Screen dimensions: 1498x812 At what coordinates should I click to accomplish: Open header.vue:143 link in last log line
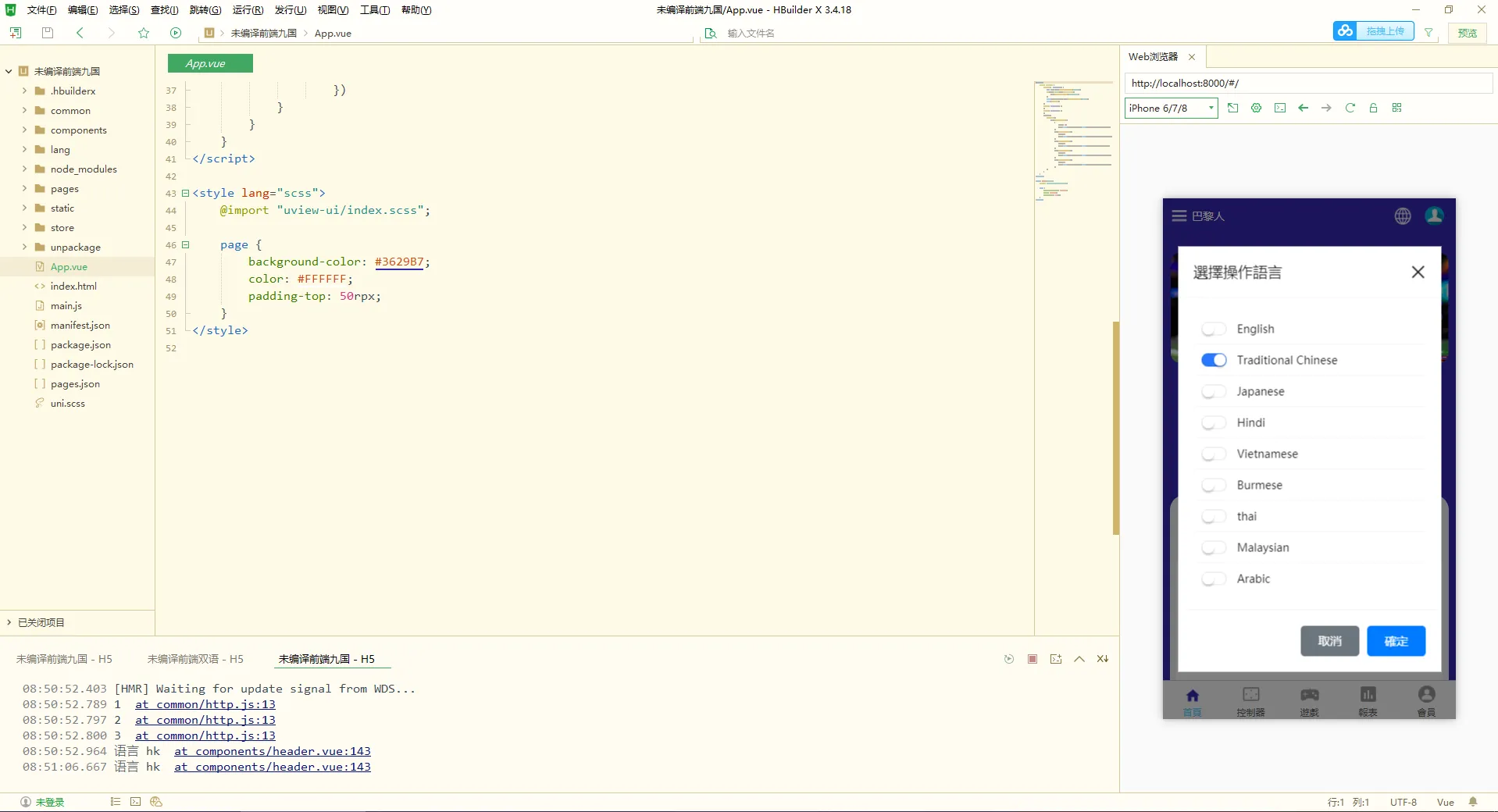(273, 767)
